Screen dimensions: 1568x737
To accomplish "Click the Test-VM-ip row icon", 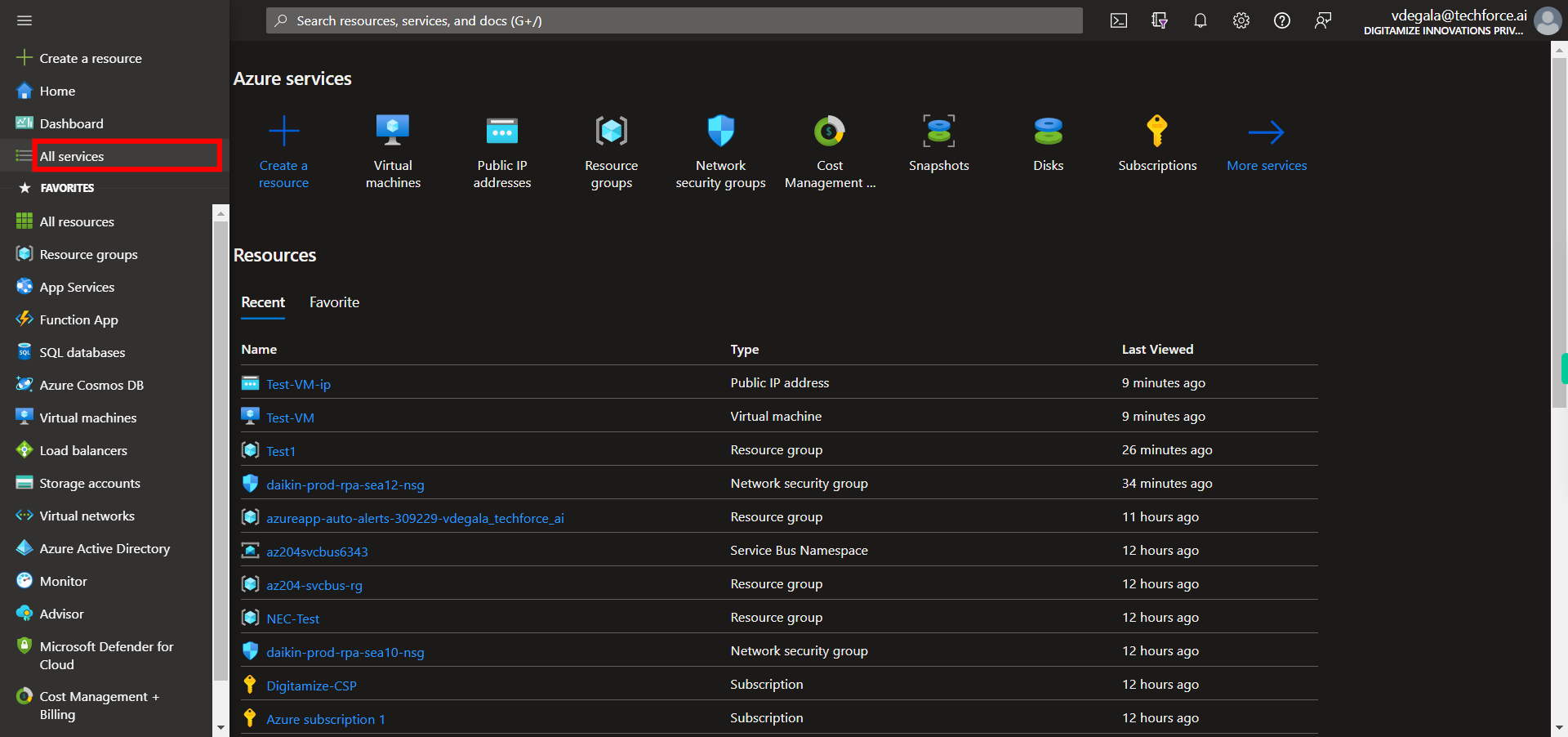I will pyautogui.click(x=250, y=383).
